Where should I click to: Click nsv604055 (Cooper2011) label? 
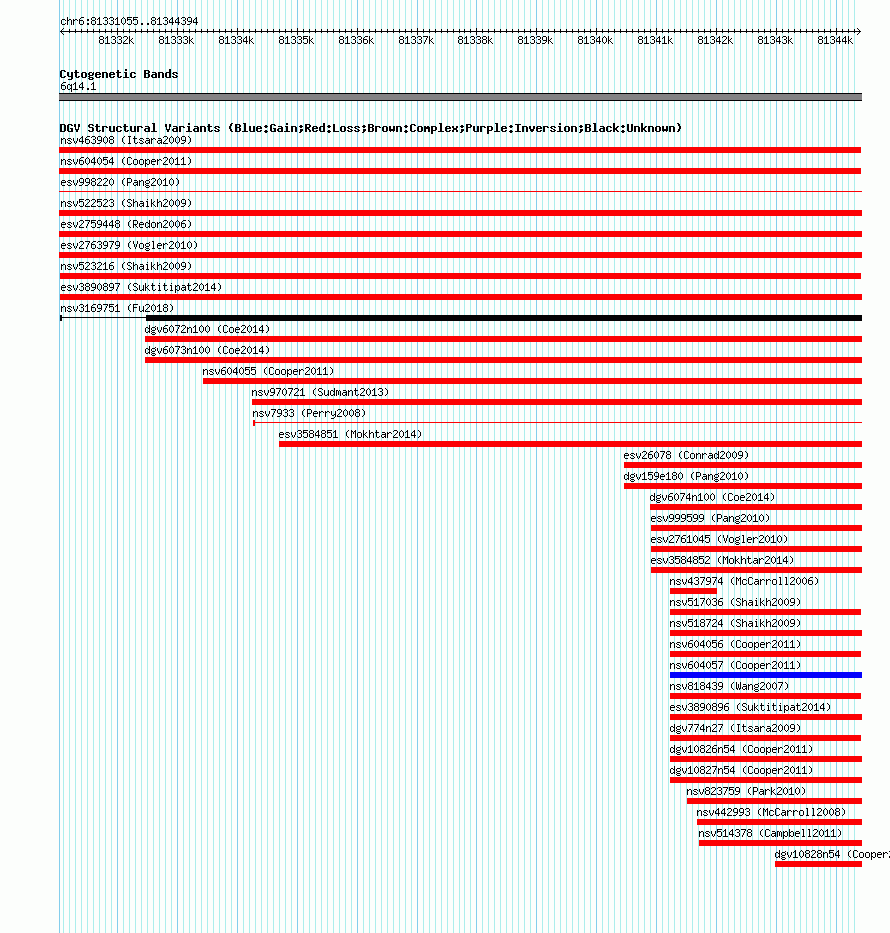coord(268,371)
